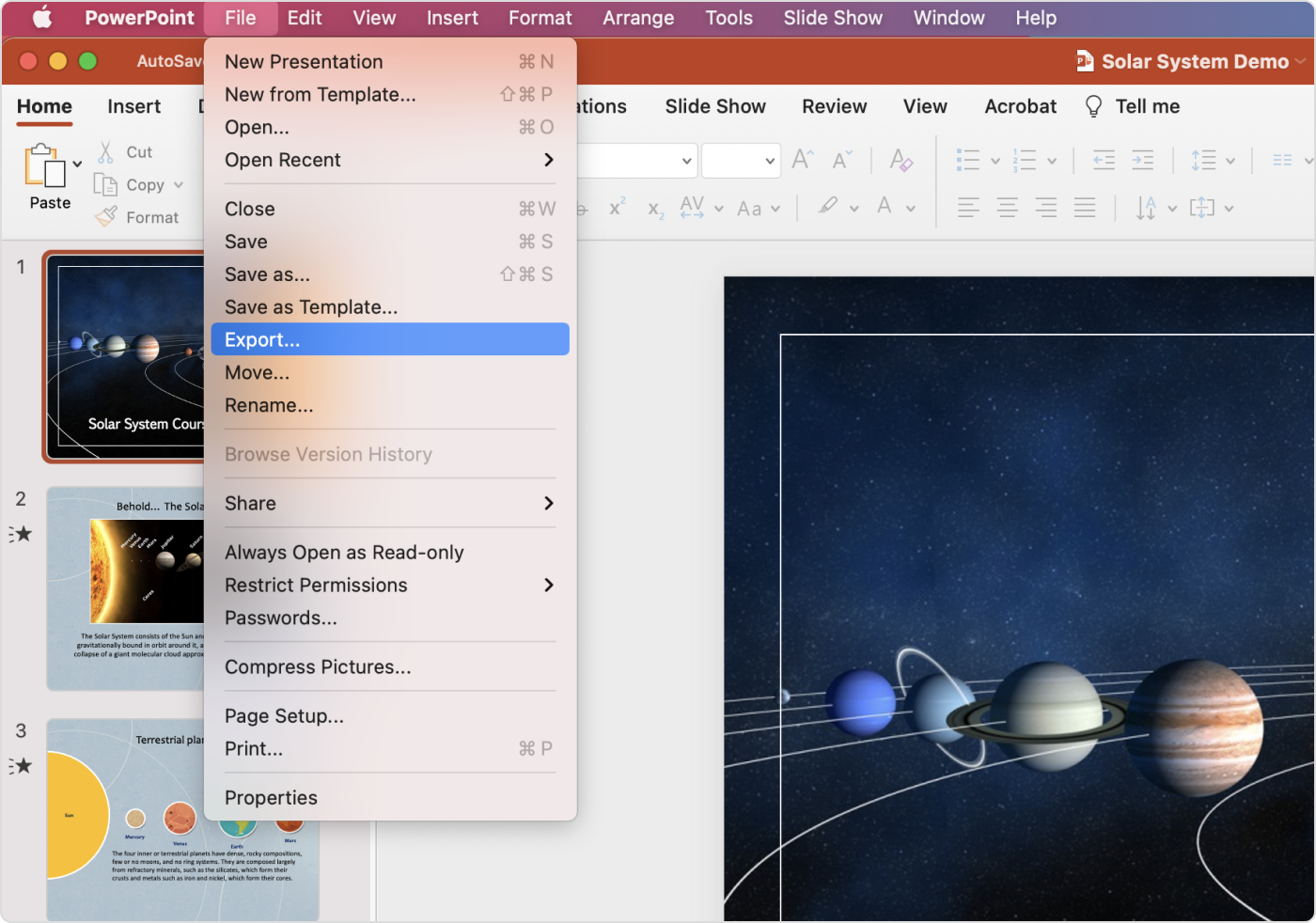Apply subscript formatting
Screen dimensions: 1316x923
656,209
